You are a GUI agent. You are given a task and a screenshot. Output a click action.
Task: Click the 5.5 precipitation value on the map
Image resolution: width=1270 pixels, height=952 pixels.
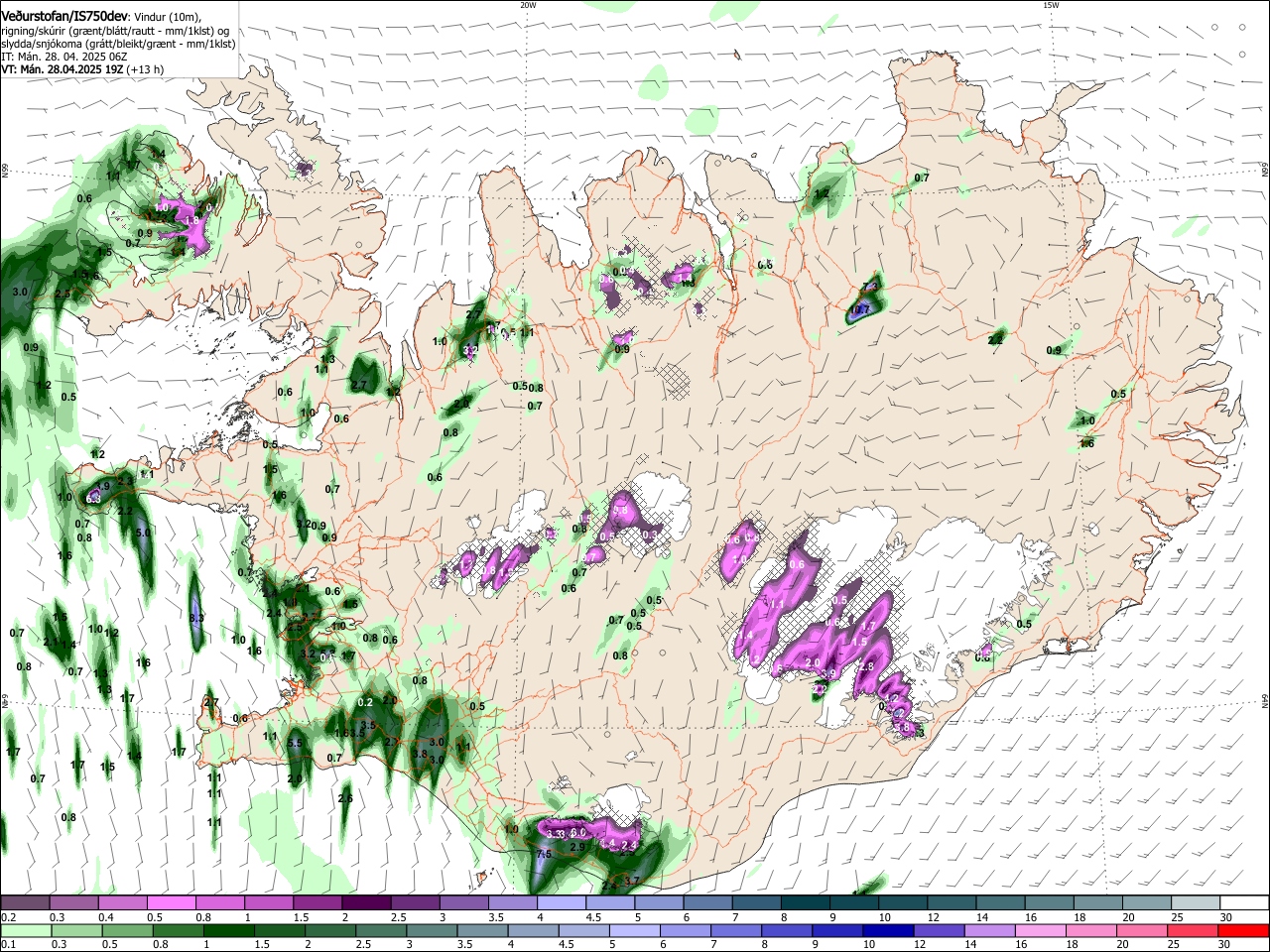click(295, 743)
